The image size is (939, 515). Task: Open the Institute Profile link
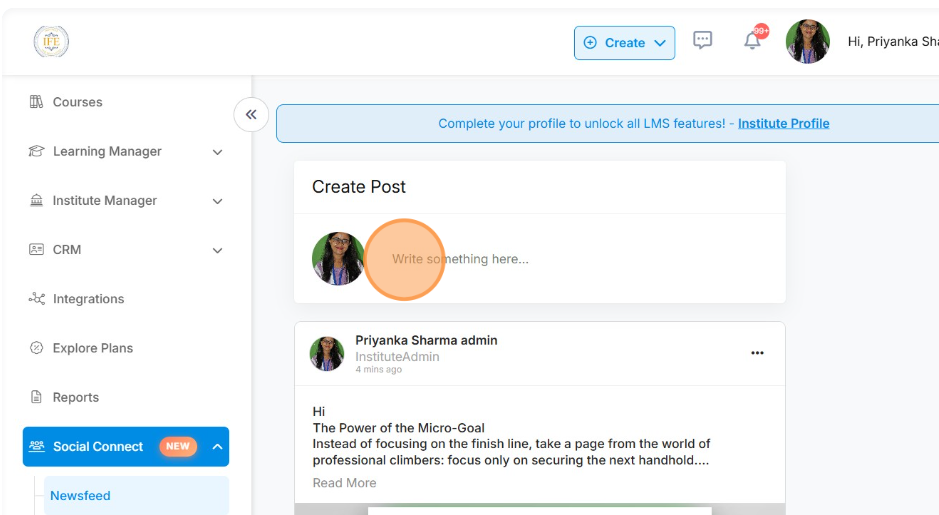(x=783, y=124)
